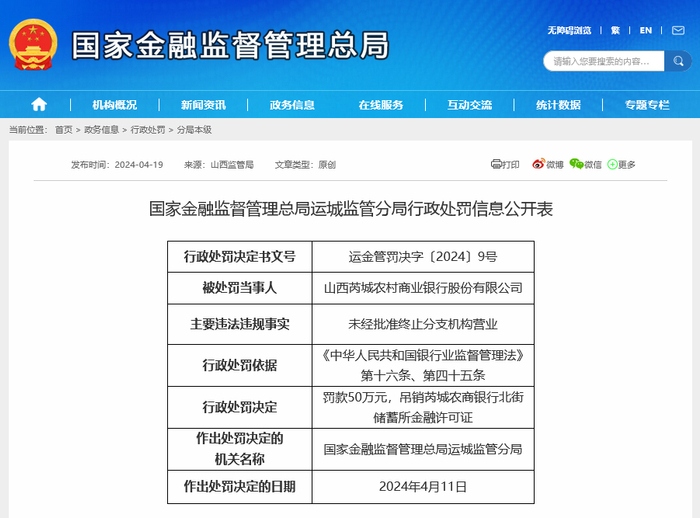Click cell 山西芮城农村商业银行股份有限公司
This screenshot has height=518, width=700.
click(423, 288)
